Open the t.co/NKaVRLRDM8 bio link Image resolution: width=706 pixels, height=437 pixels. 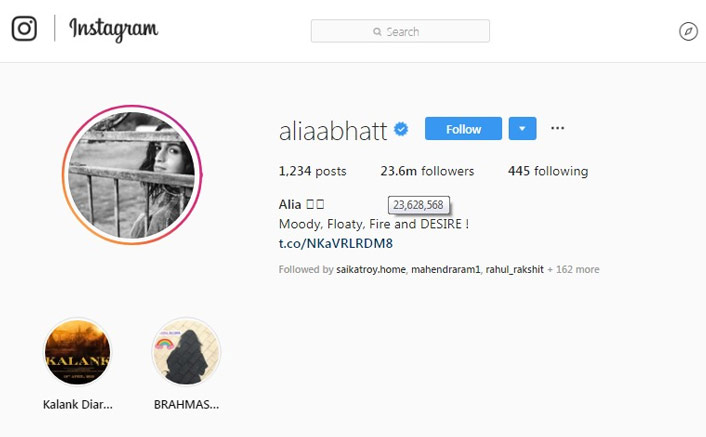pyautogui.click(x=336, y=243)
